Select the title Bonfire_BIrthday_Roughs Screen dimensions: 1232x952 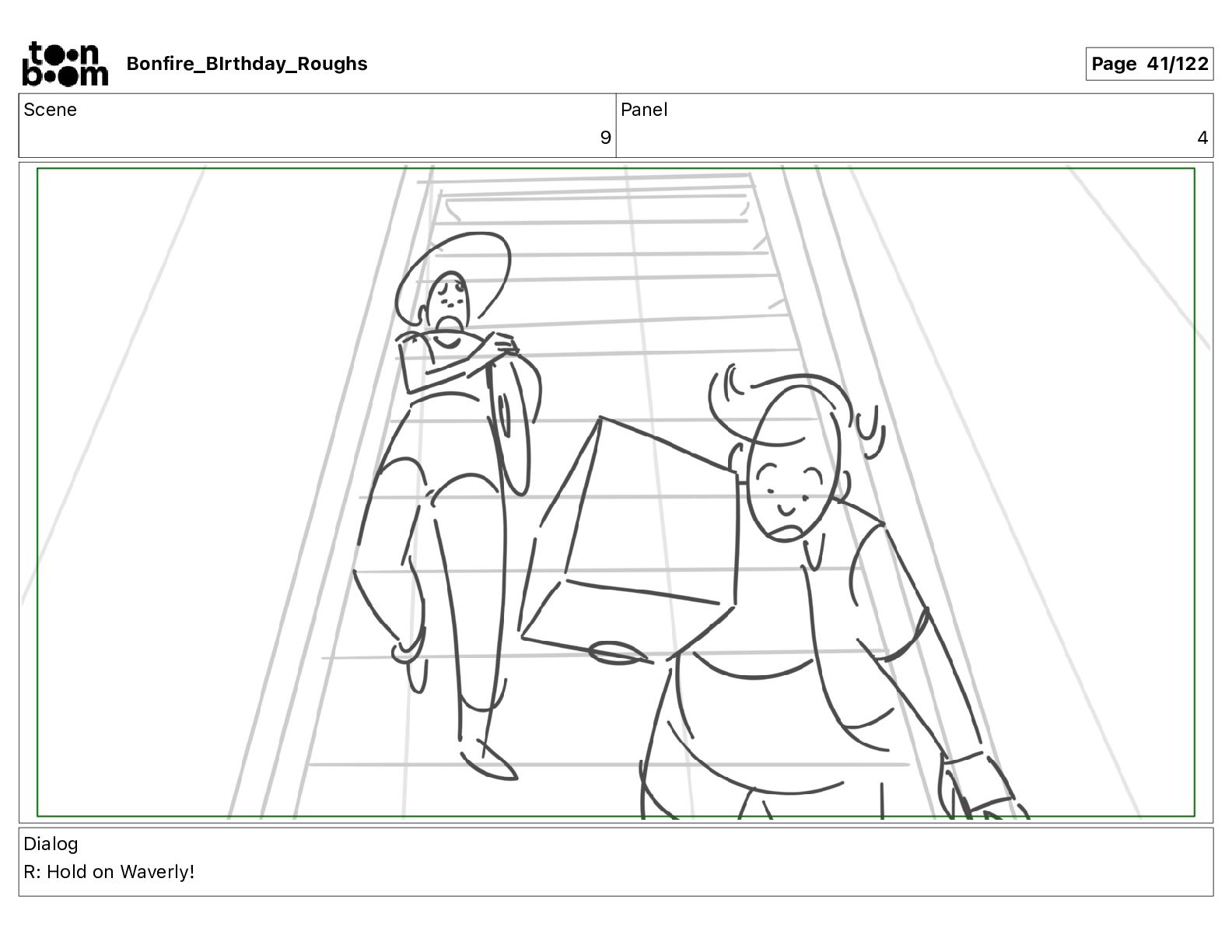click(247, 64)
